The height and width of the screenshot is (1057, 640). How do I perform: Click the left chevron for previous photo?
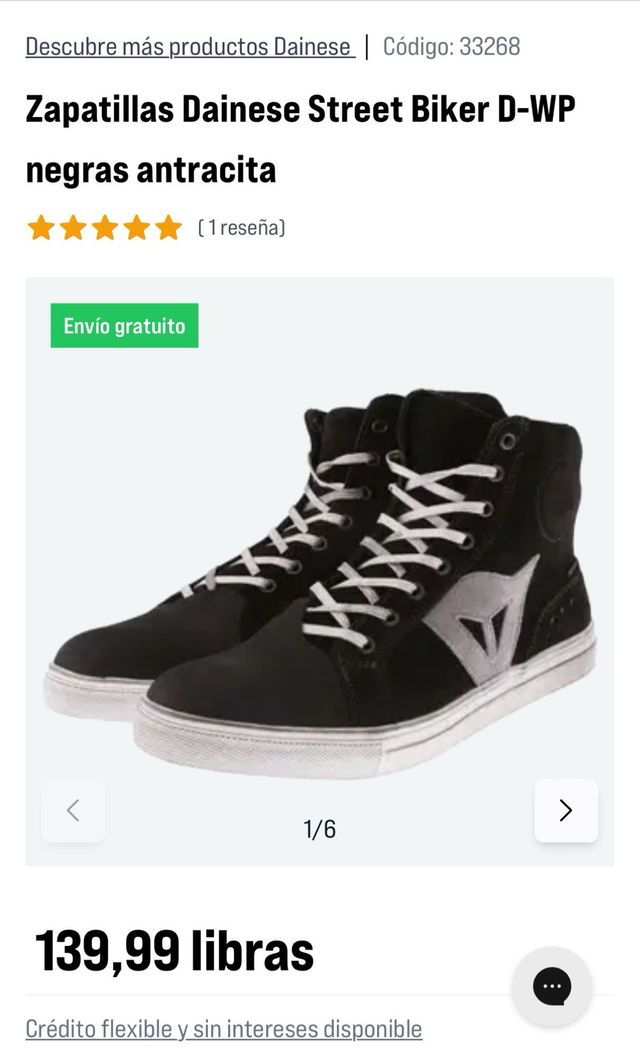pyautogui.click(x=73, y=811)
